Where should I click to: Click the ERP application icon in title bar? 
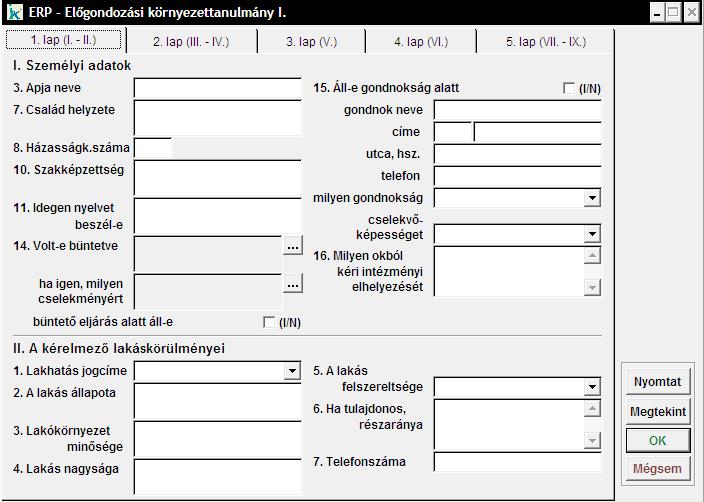tap(15, 13)
